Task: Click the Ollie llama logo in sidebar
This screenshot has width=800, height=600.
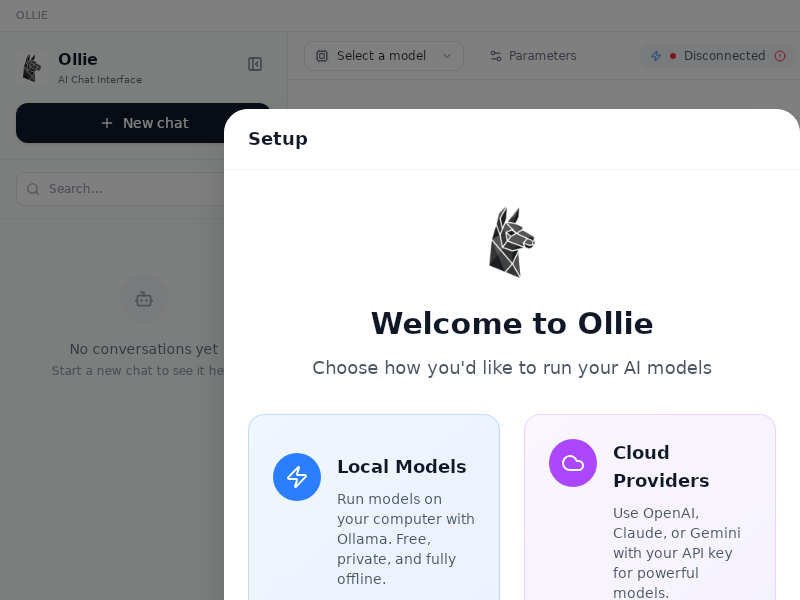Action: [x=32, y=67]
